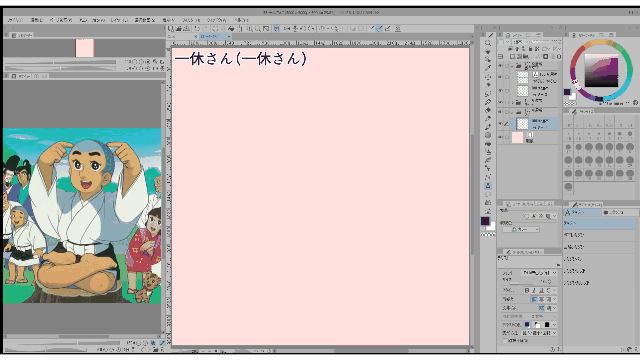
Task: Toggle Italic text style
Action: pos(534,290)
